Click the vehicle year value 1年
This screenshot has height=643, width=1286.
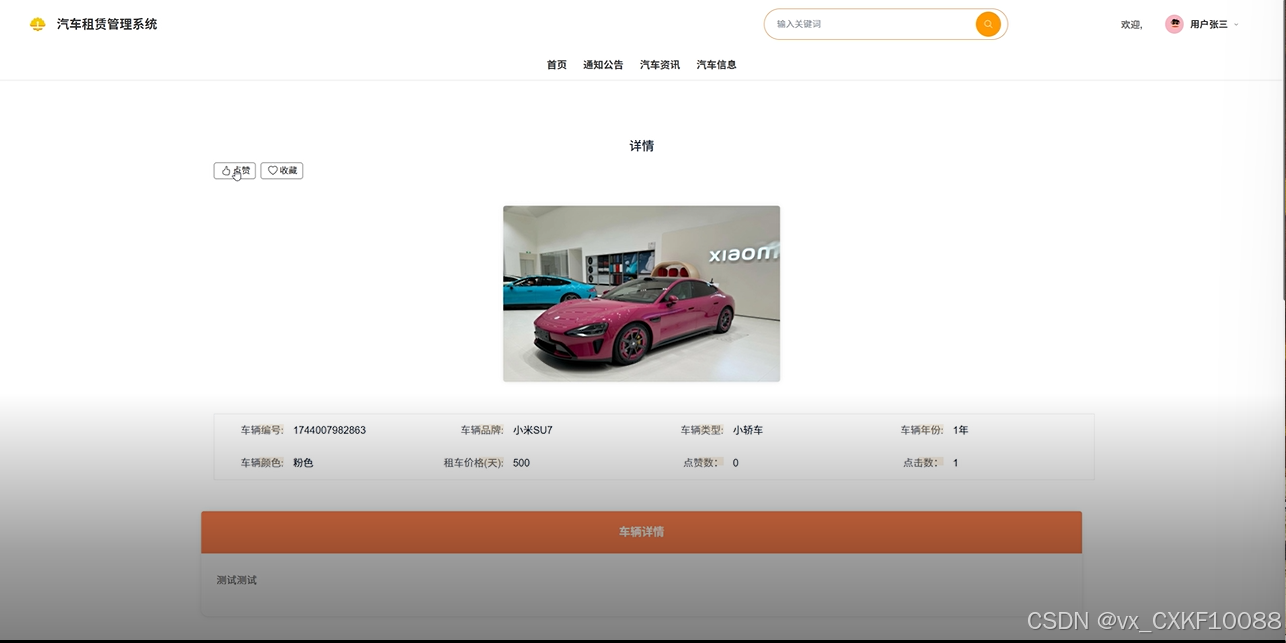tap(960, 431)
